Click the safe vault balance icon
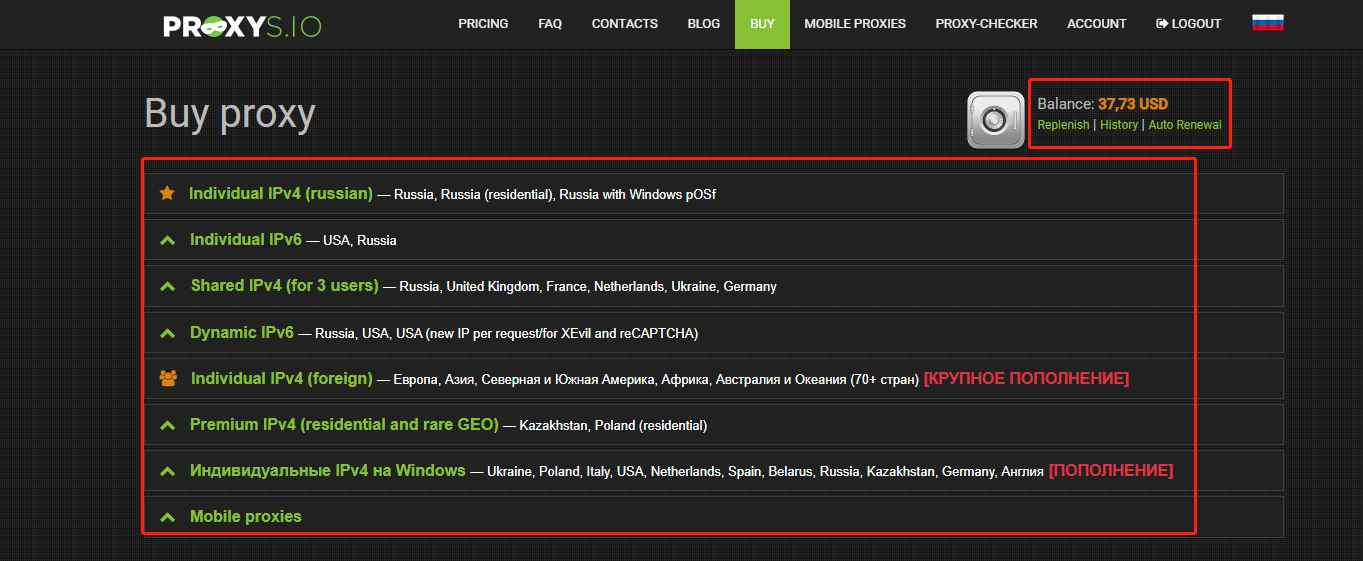Viewport: 1363px width, 561px height. point(995,120)
